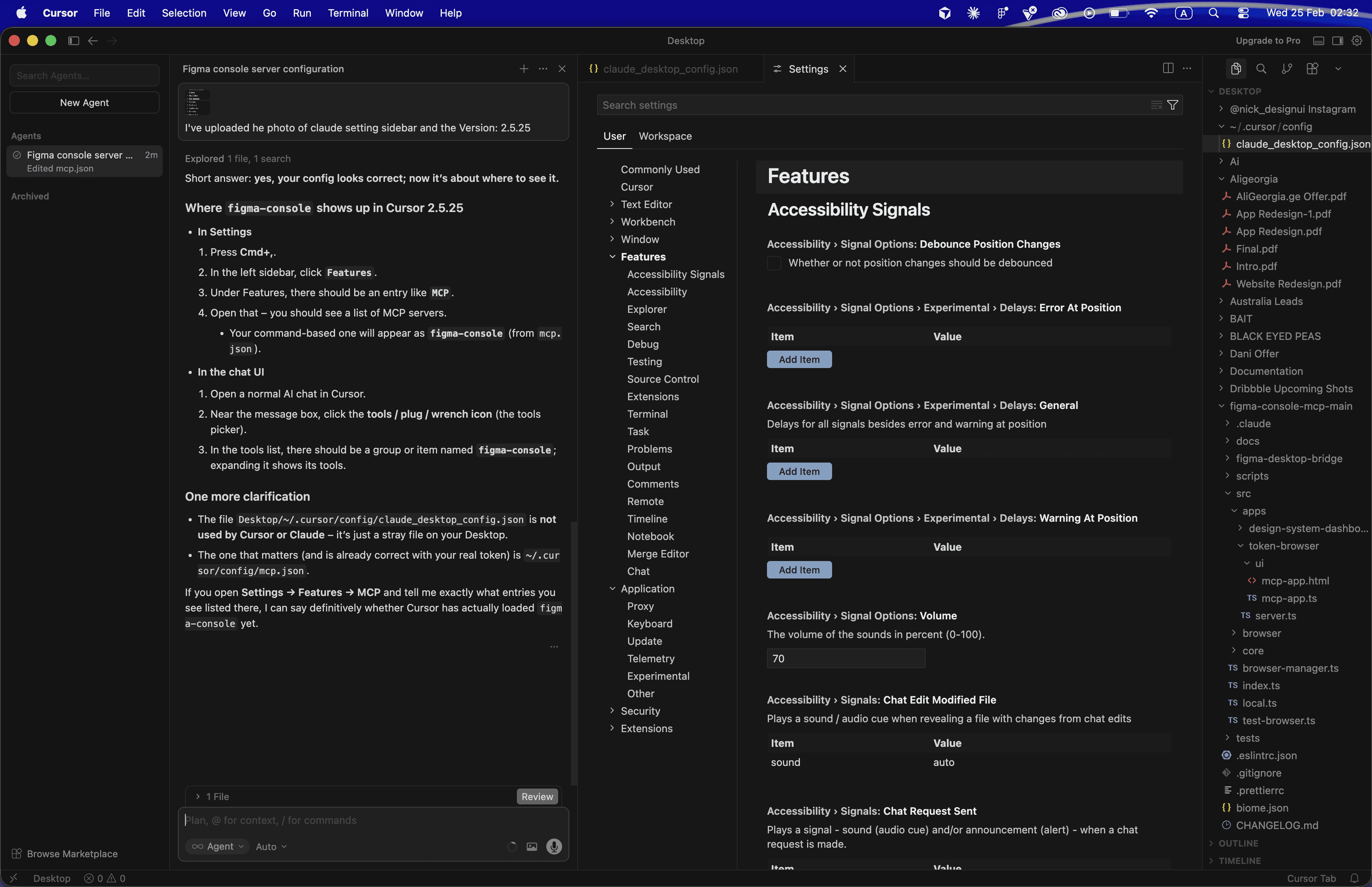Open the Source Control branch icon
Image resolution: width=1372 pixels, height=887 pixels.
[1287, 69]
